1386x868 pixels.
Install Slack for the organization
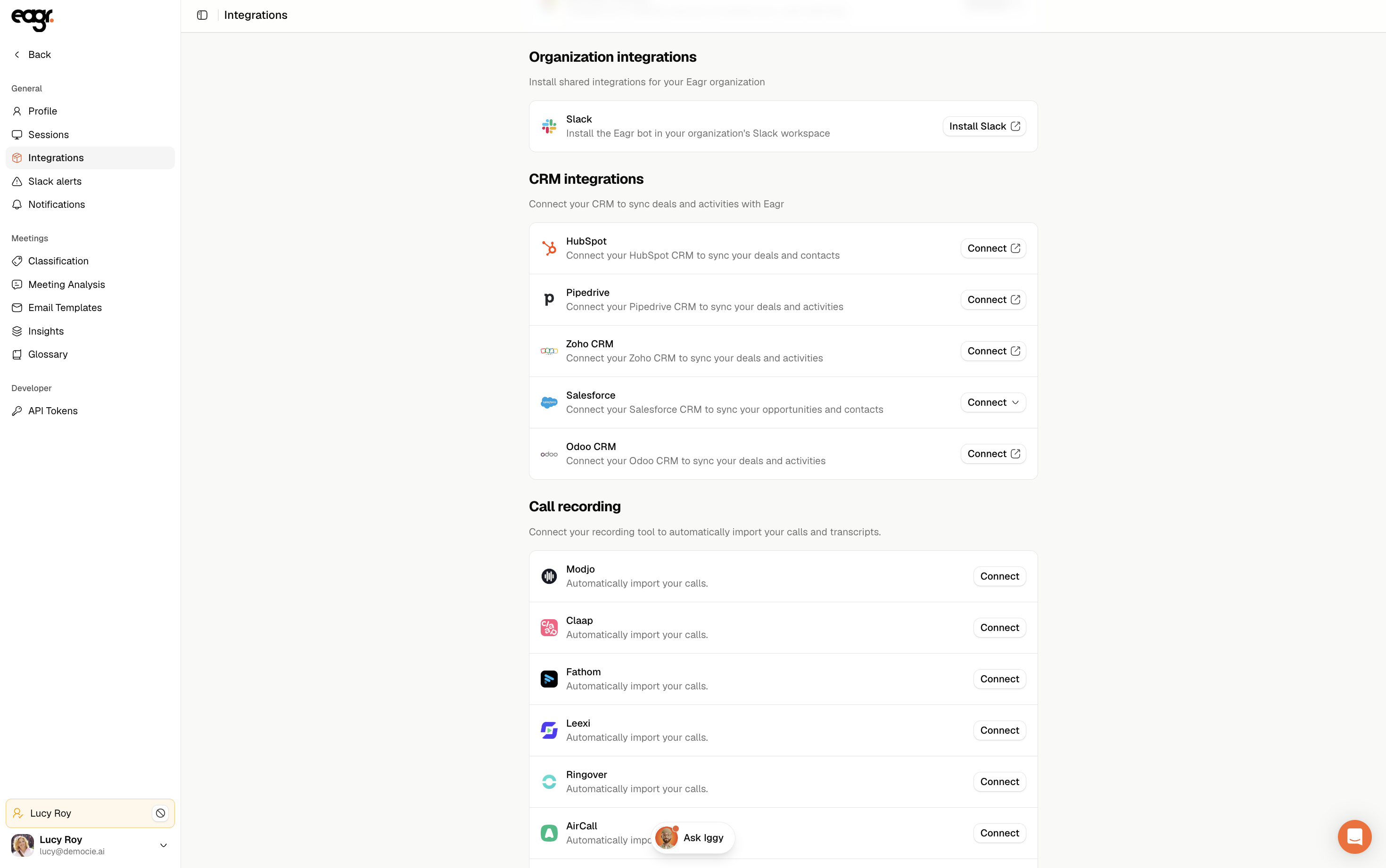coord(984,126)
